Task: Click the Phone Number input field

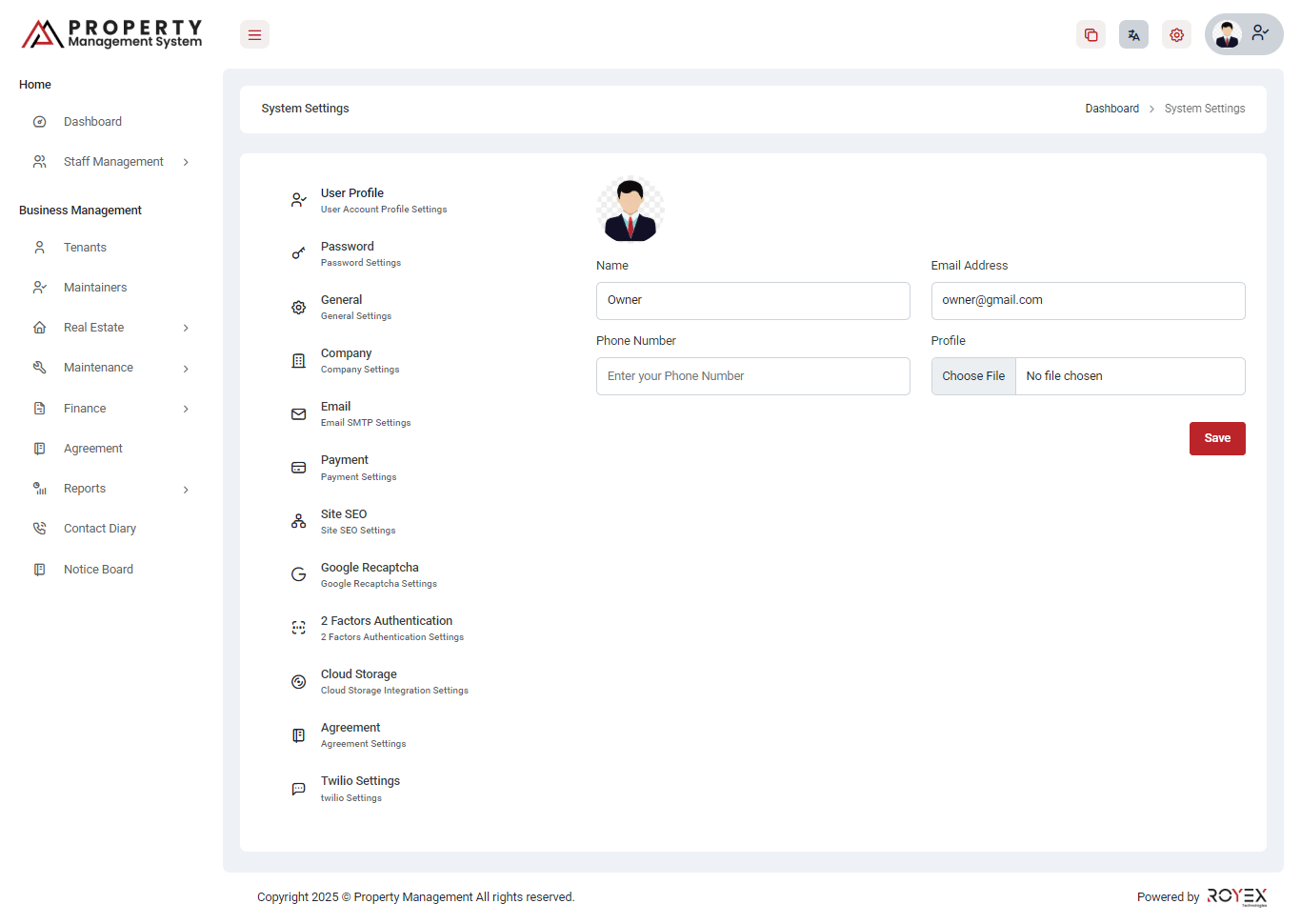Action: click(x=752, y=376)
